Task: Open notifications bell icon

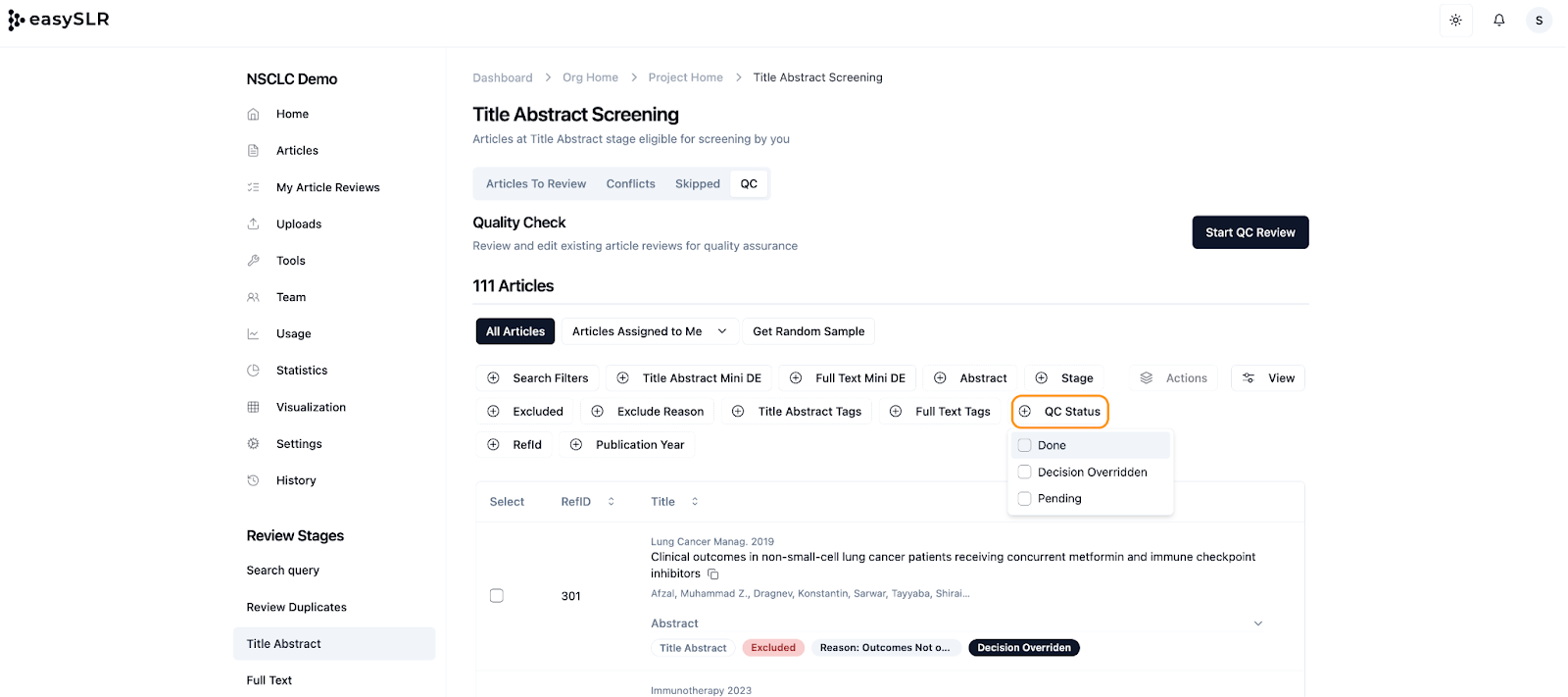Action: [x=1498, y=21]
